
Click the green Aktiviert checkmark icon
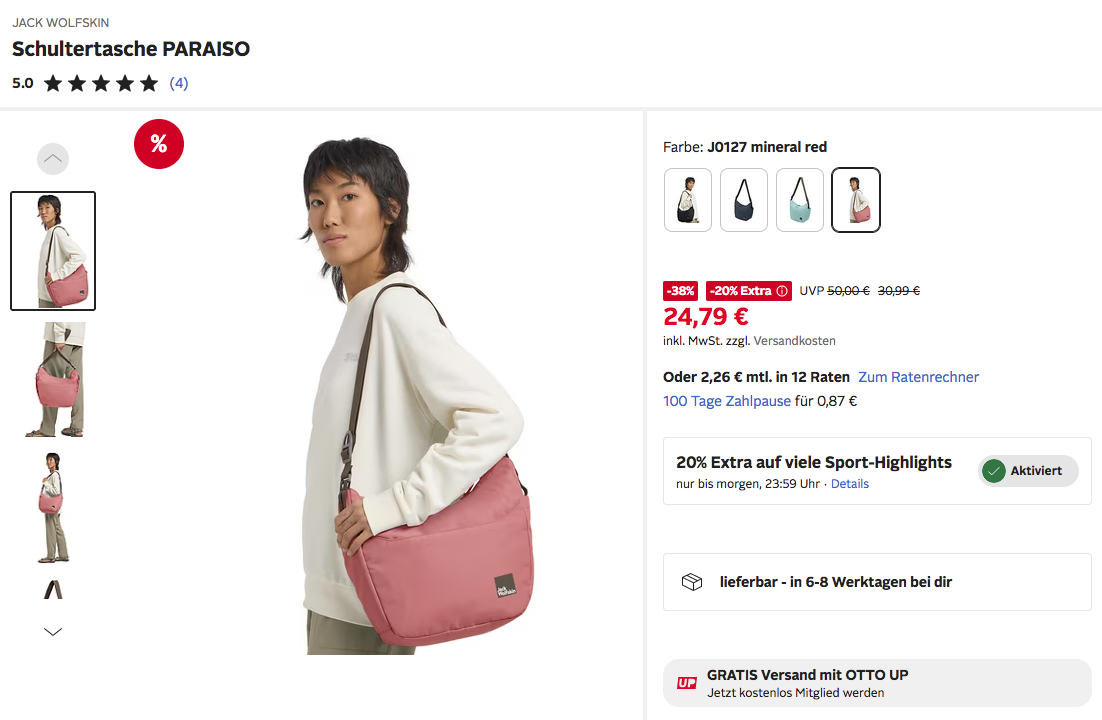(x=993, y=471)
